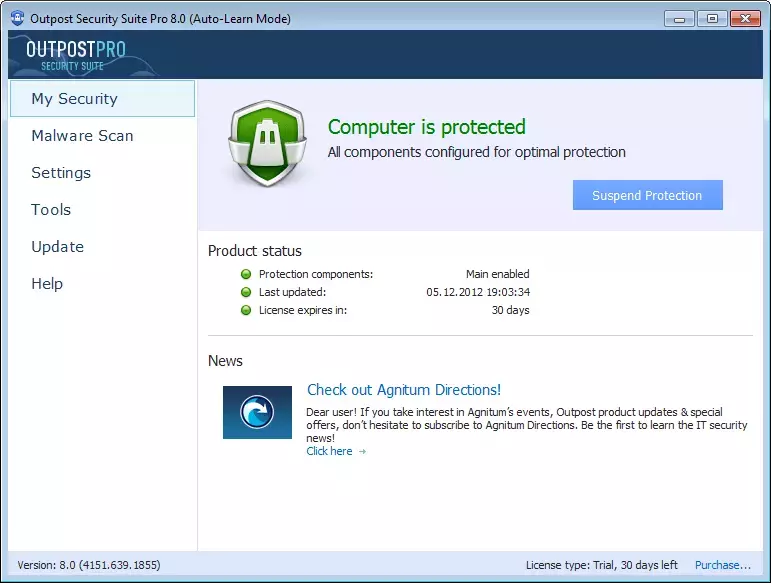Open Settings in the sidebar
Screen dimensions: 771x583
[61, 173]
